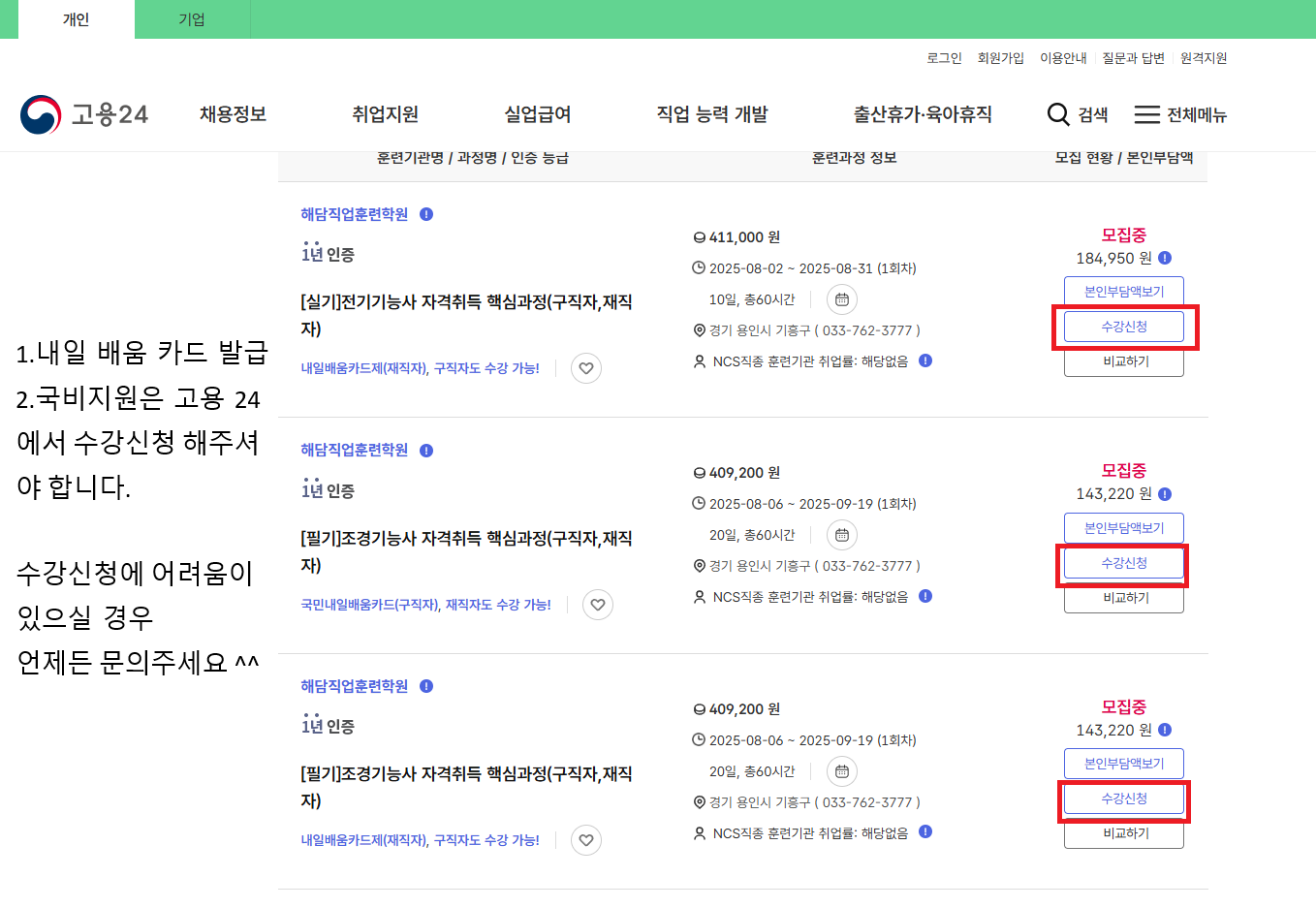Click 수강신청 for the 국민내일배움카드(구직자) course

point(1124,563)
